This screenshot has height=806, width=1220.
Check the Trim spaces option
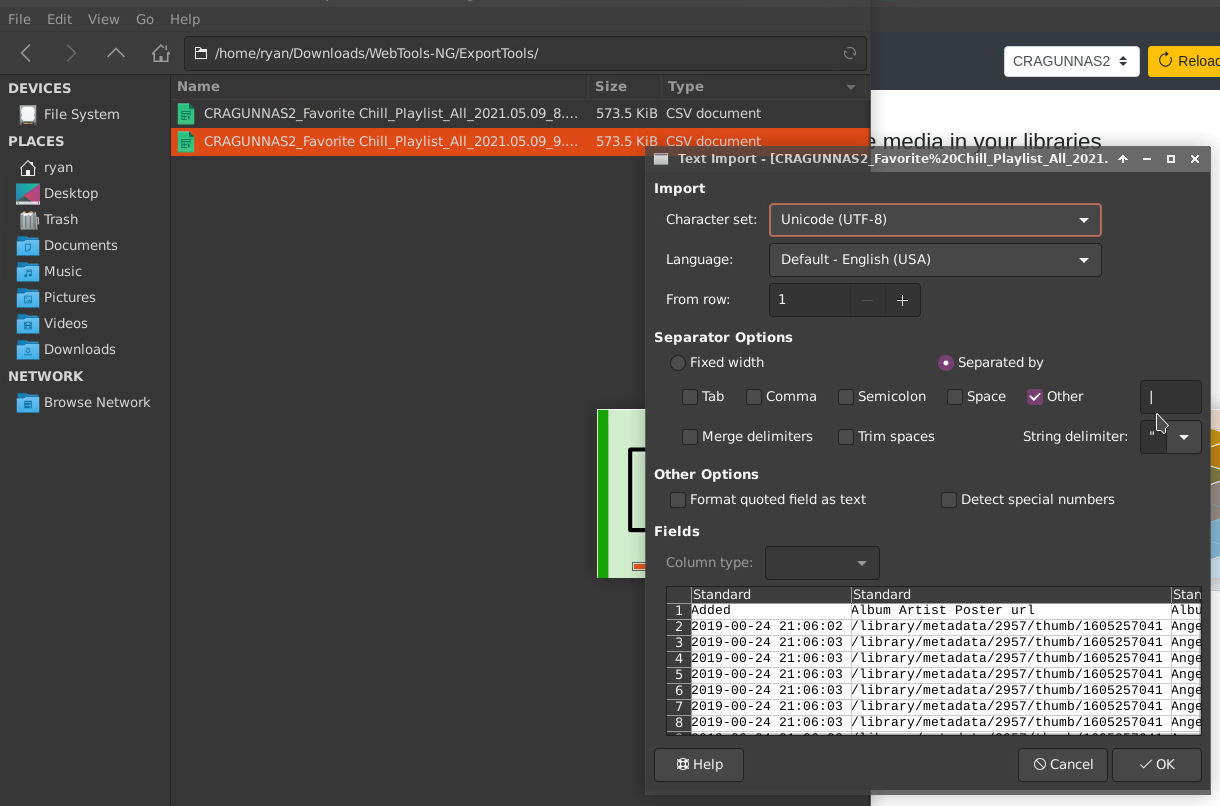844,437
